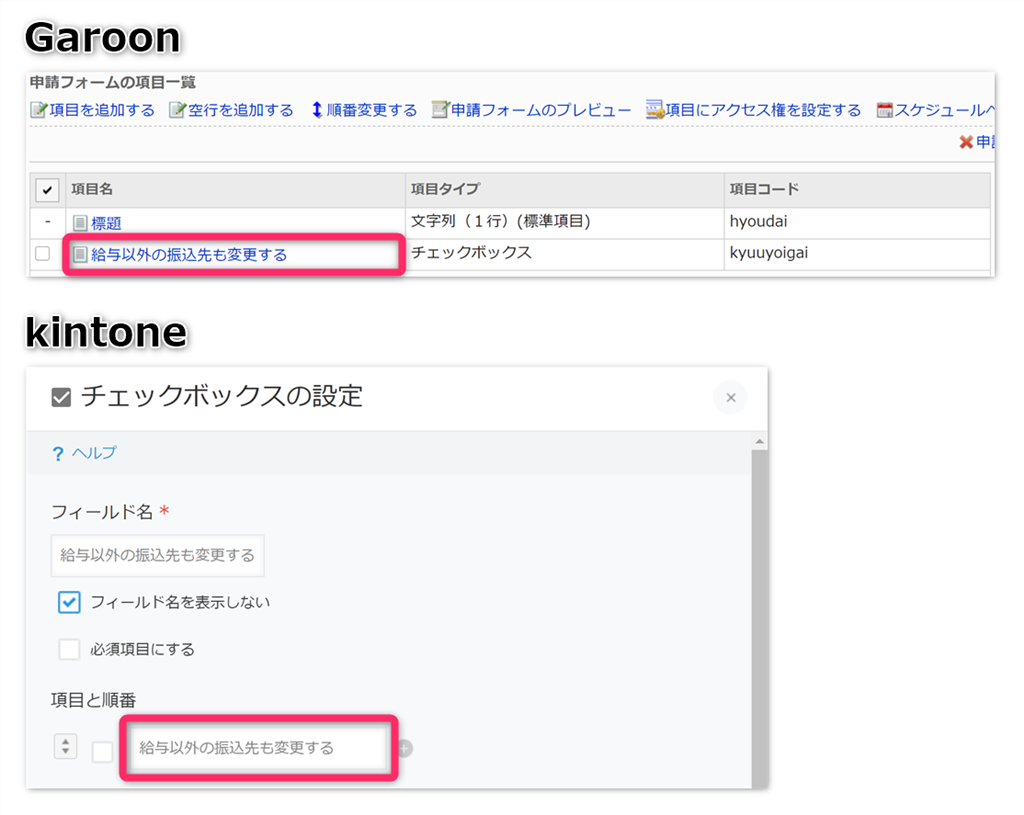
Task: Open the 給与以外の振込先も変更する item link
Action: [x=189, y=255]
